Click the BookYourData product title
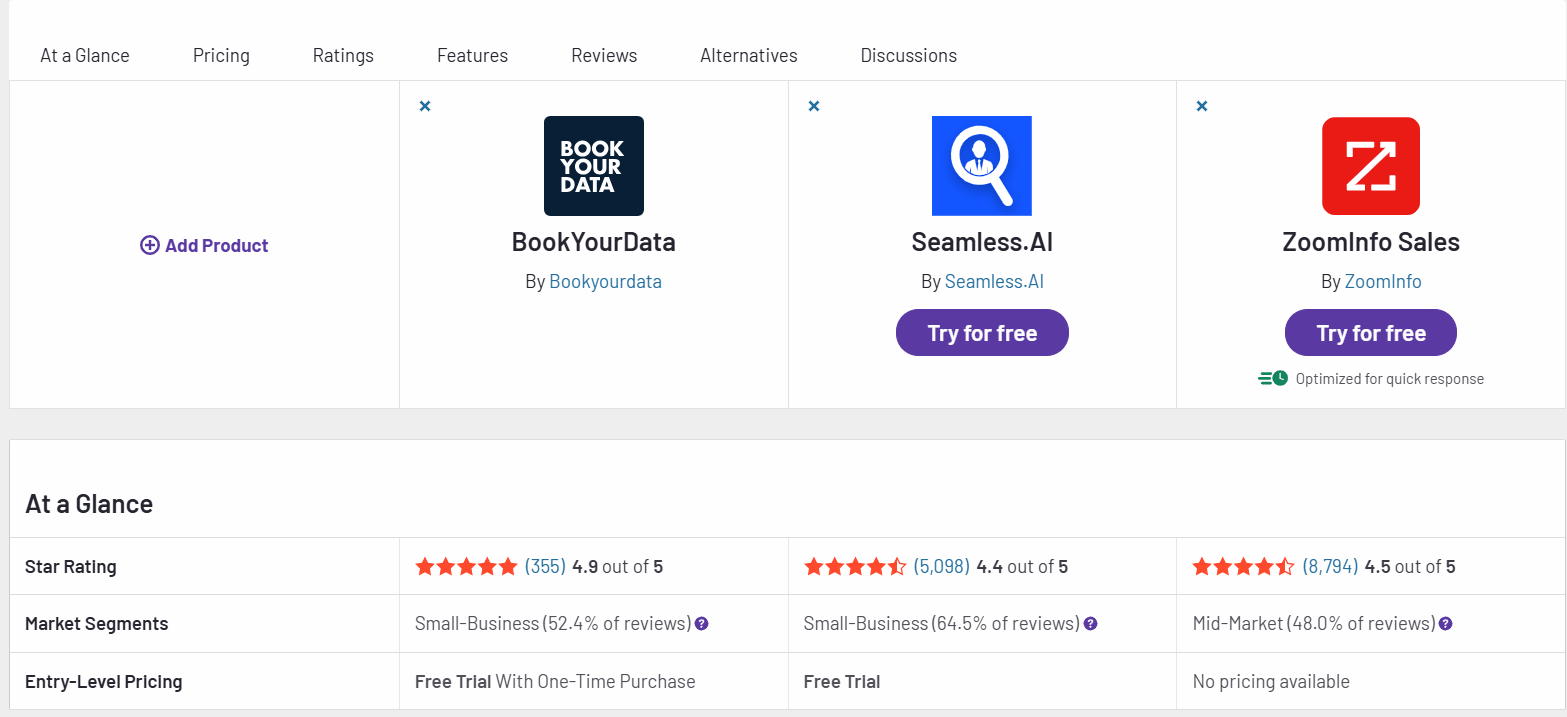 tap(594, 242)
